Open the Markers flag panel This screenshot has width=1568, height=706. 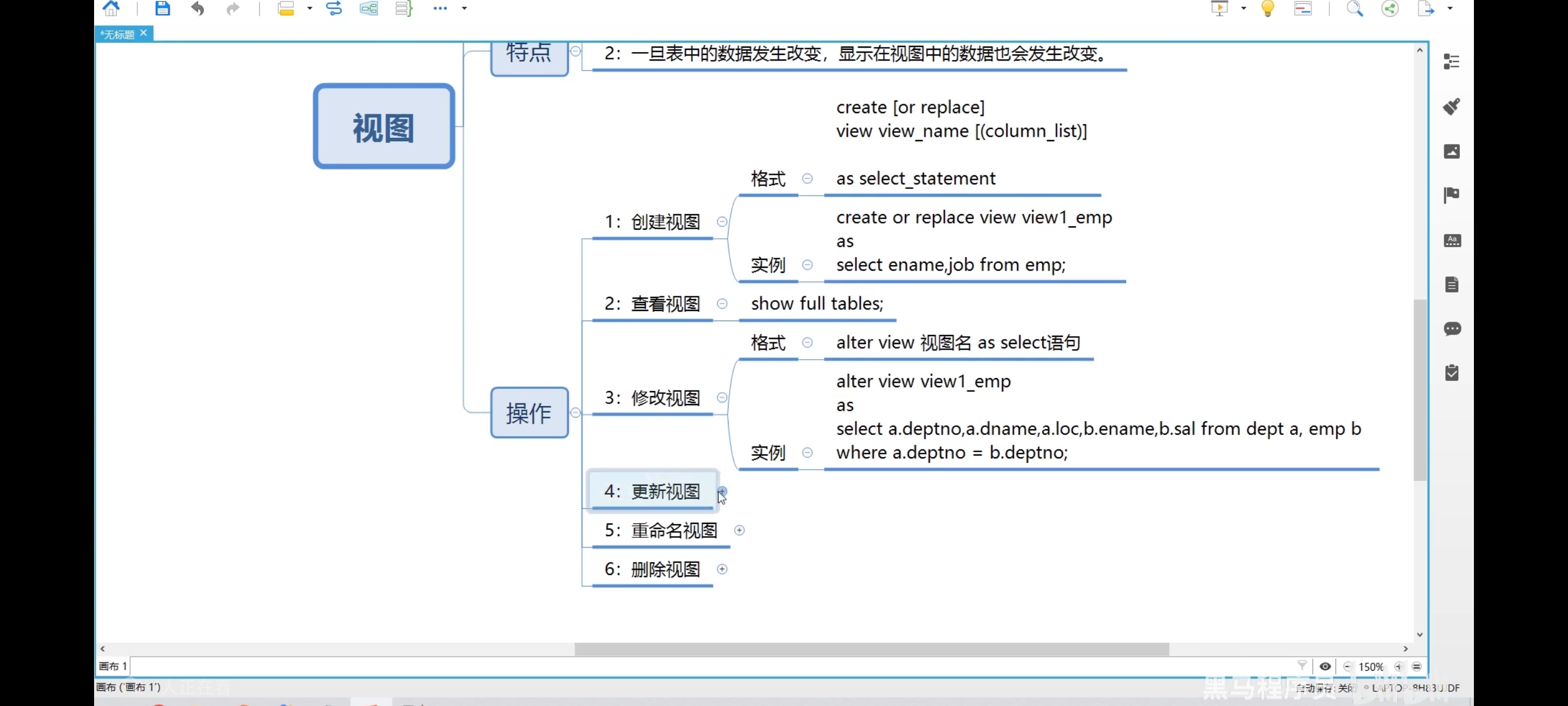1451,195
